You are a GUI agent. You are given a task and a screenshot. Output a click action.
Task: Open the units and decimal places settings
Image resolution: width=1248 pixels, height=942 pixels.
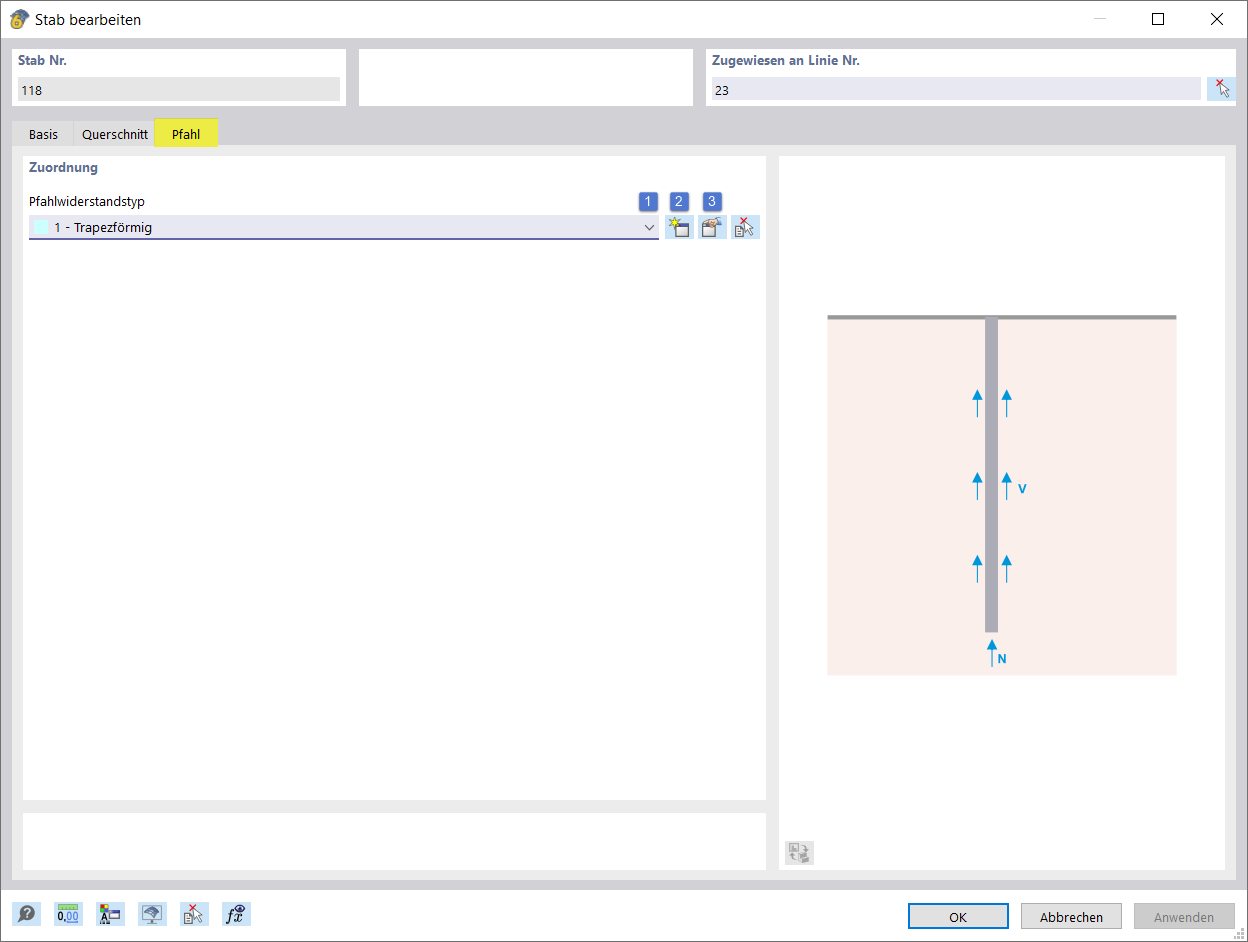point(66,914)
